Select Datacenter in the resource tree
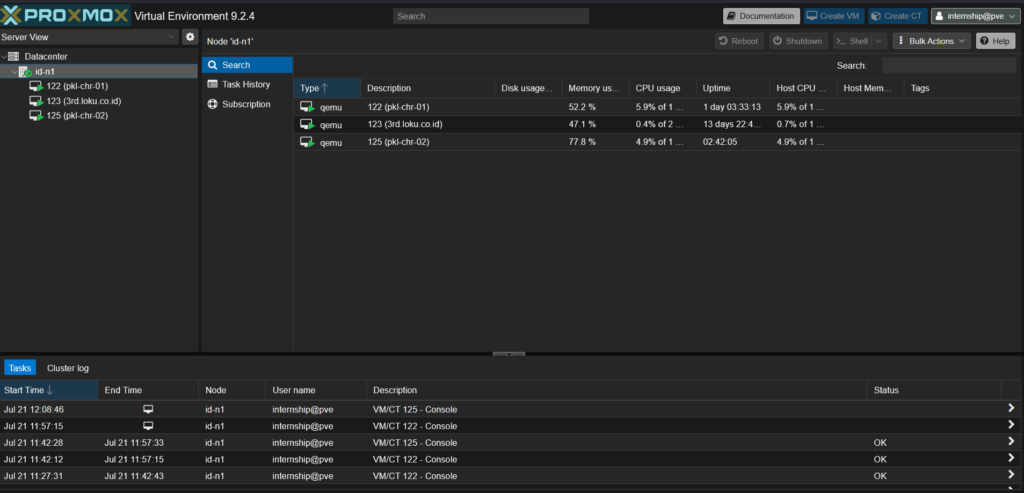The width and height of the screenshot is (1024, 493). point(46,57)
